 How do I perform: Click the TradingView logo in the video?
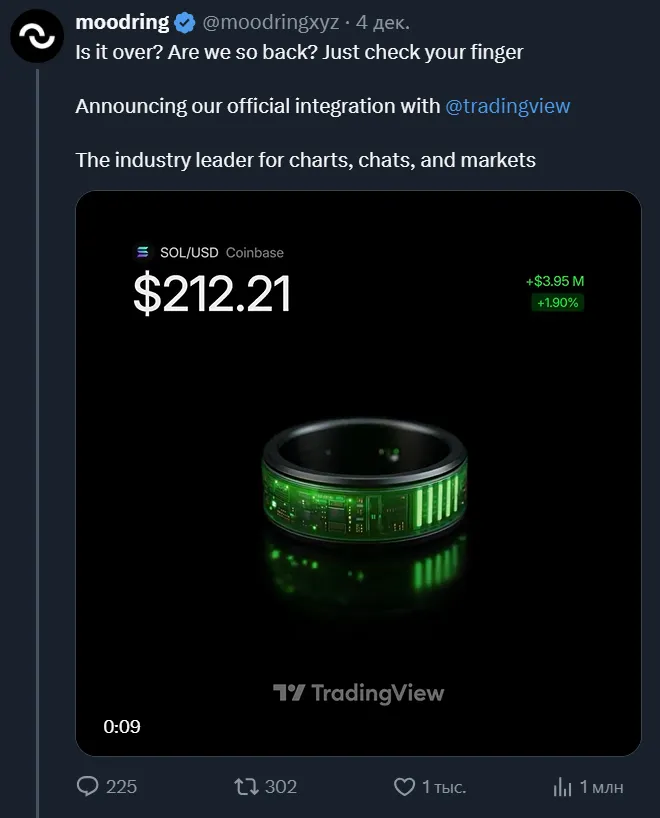point(359,693)
